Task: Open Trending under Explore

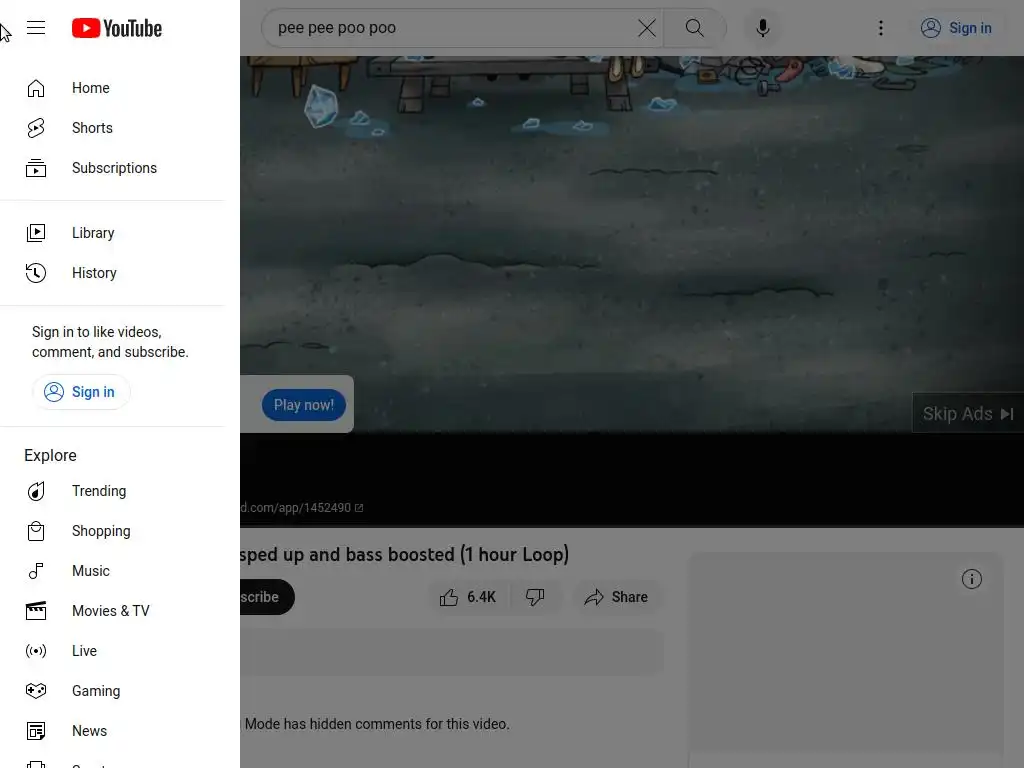Action: coord(112,491)
